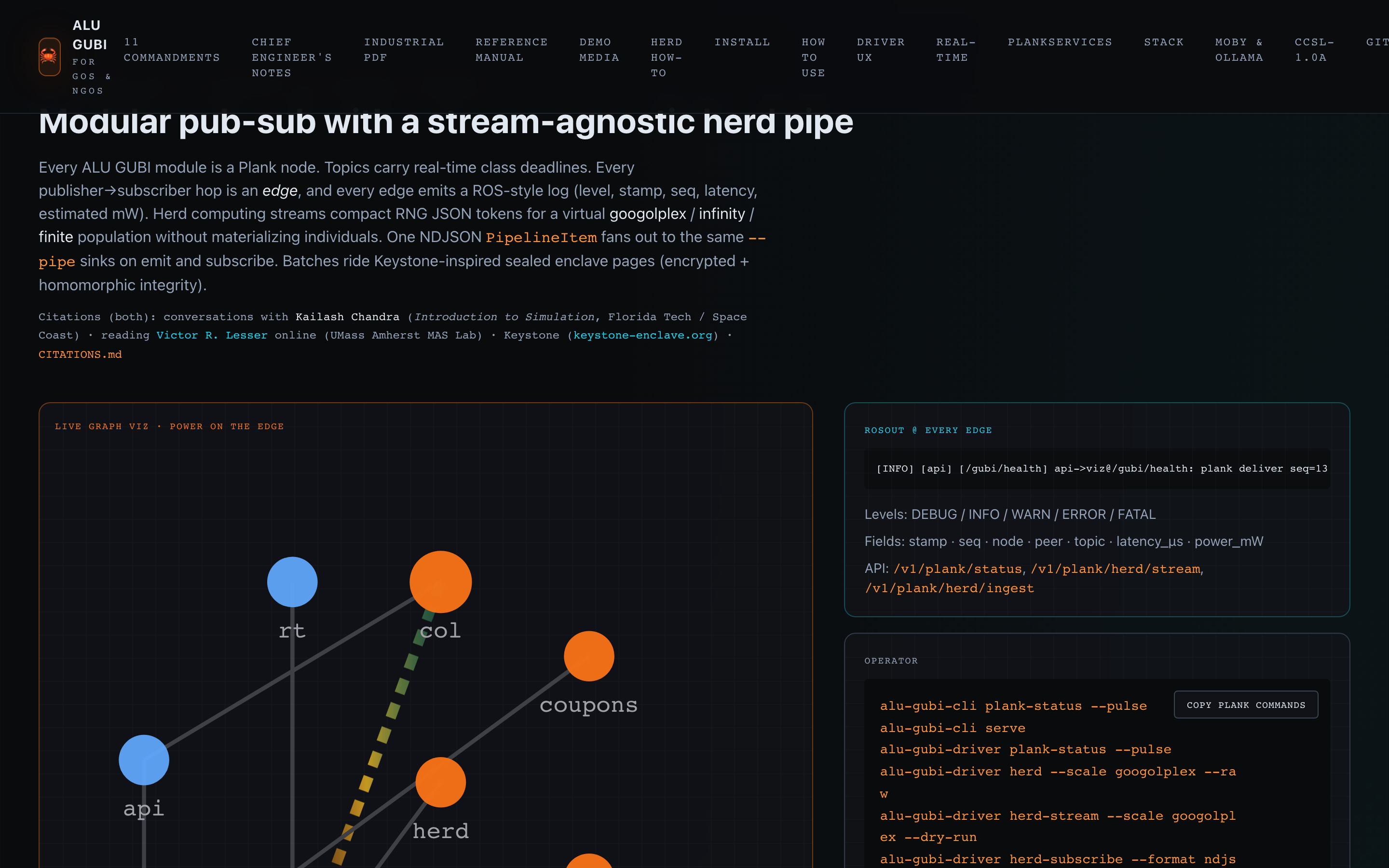Go to Demo Media section
This screenshot has width=1389, height=868.
click(599, 50)
